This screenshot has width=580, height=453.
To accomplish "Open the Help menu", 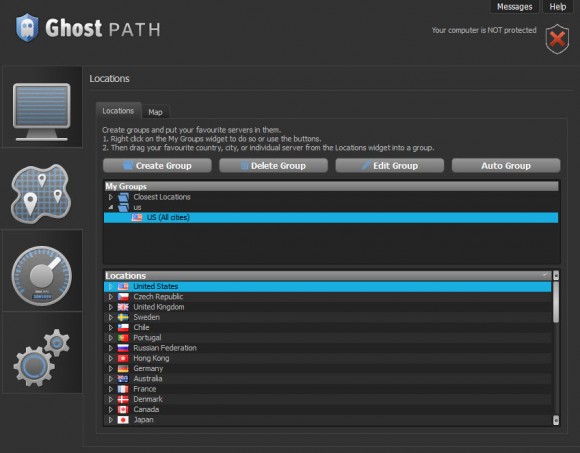I will coord(557,7).
